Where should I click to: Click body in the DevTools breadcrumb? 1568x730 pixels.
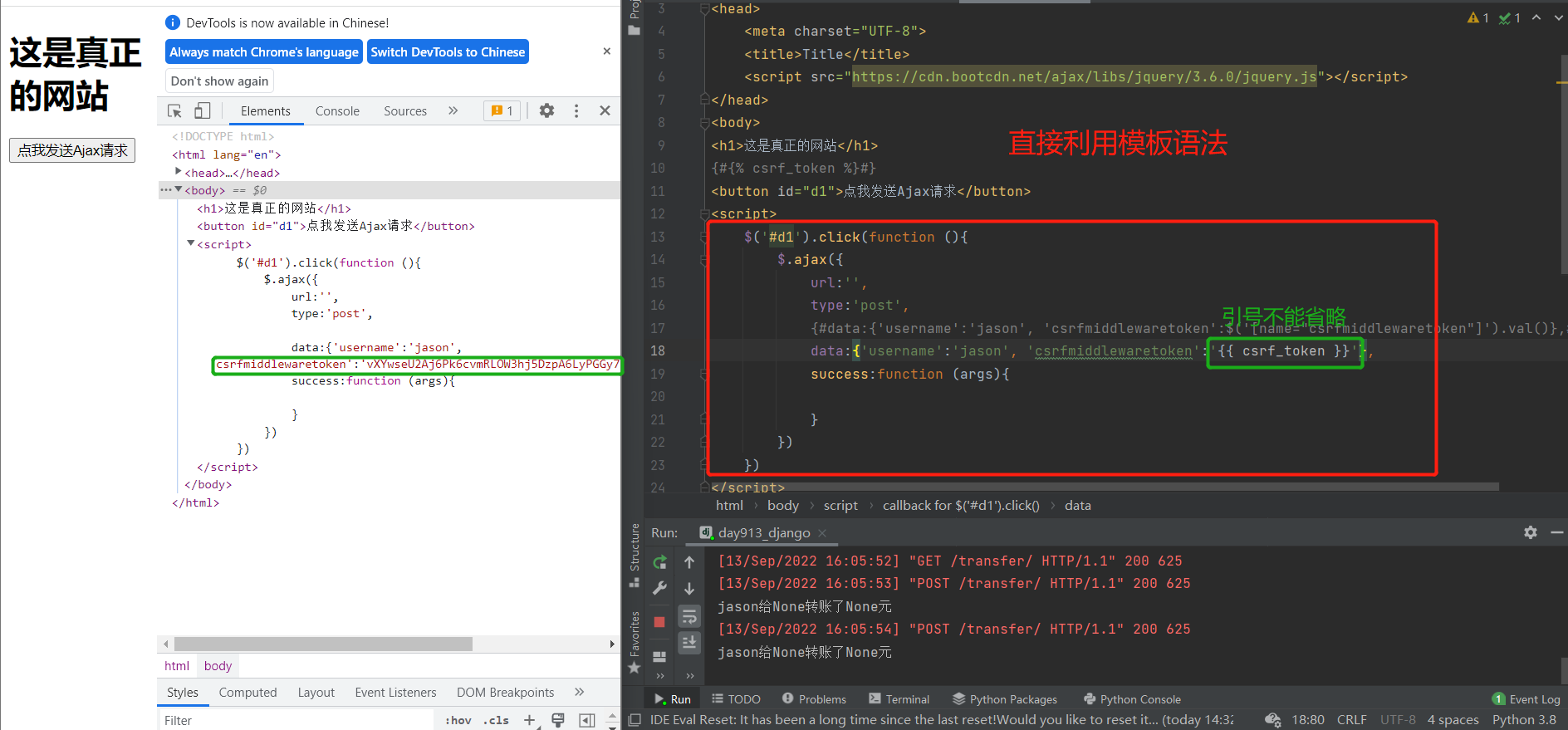click(x=218, y=666)
